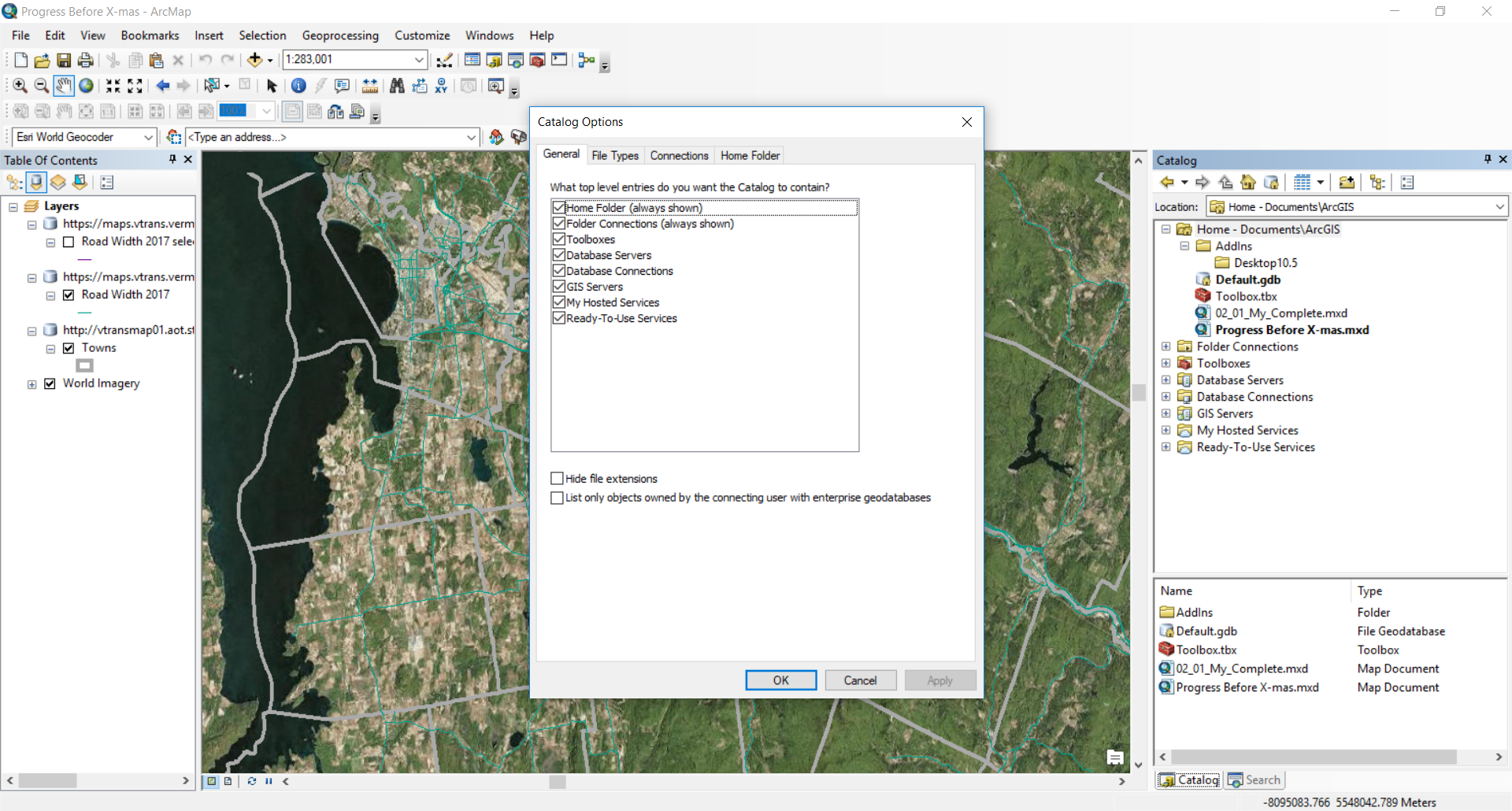The height and width of the screenshot is (811, 1512).
Task: Click Connect To Folder in Catalog toolbar
Action: pyautogui.click(x=1347, y=183)
